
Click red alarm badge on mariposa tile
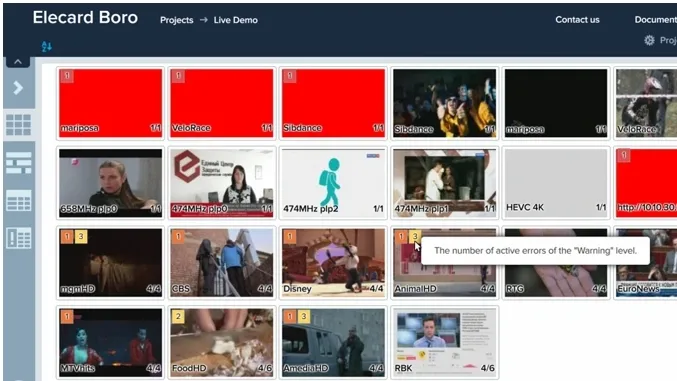coord(66,76)
